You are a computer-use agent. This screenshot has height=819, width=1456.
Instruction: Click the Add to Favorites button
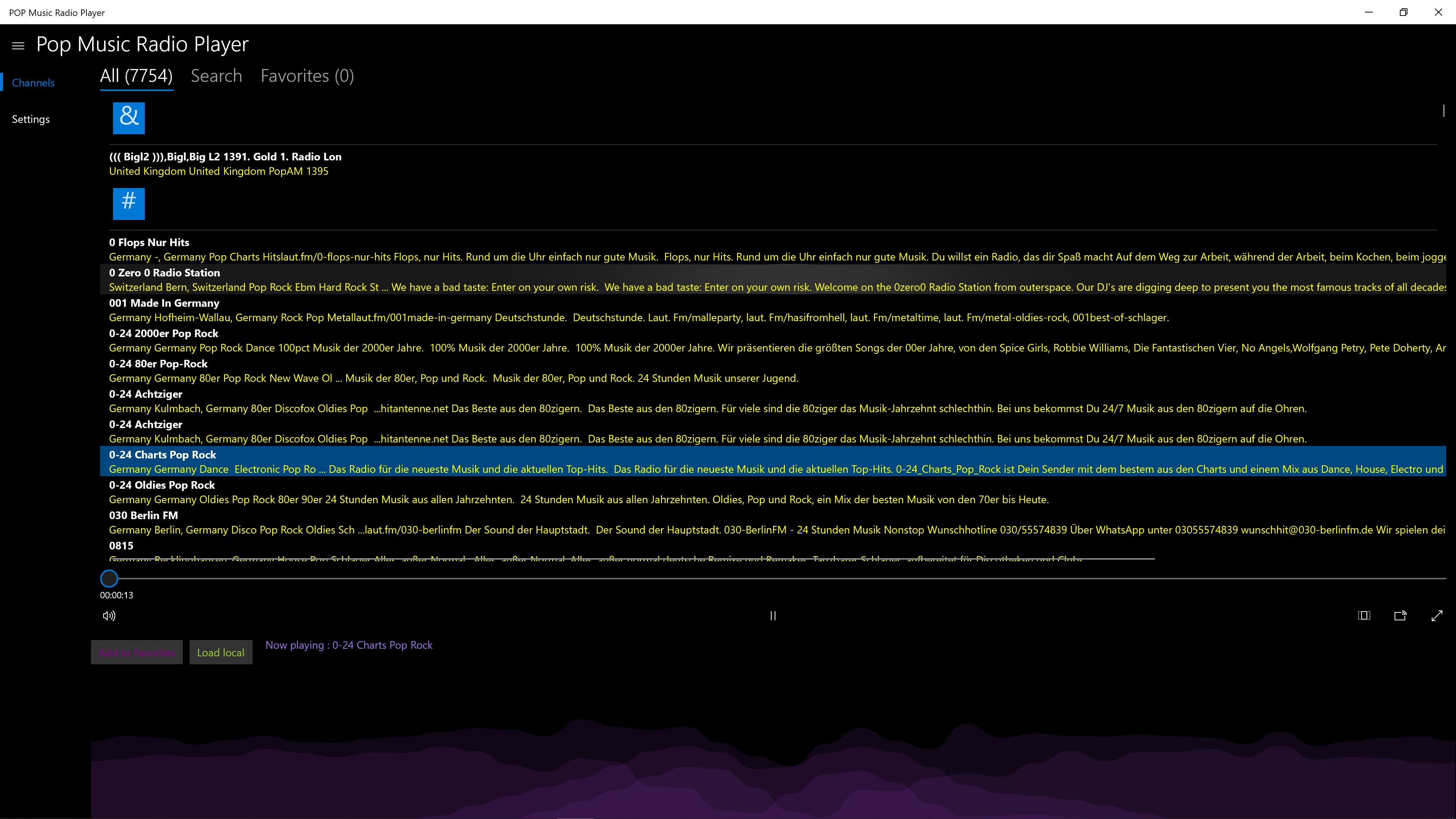(137, 652)
